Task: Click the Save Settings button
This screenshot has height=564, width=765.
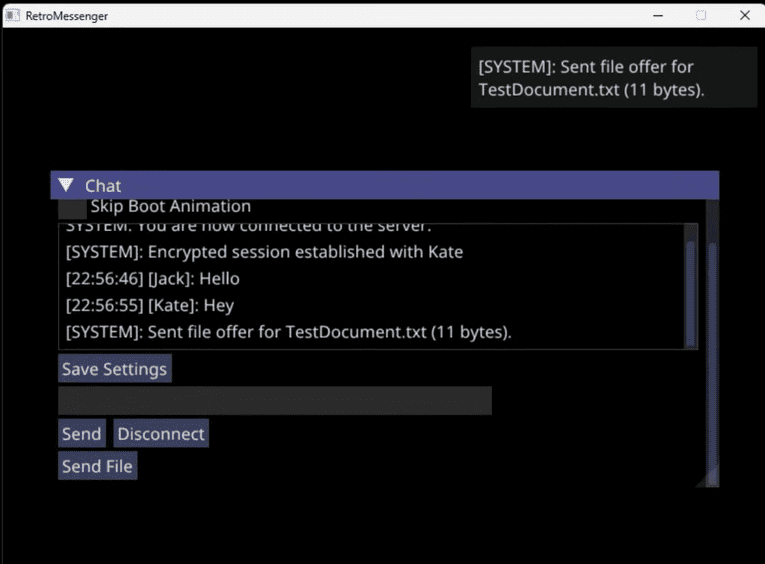Action: pos(114,369)
